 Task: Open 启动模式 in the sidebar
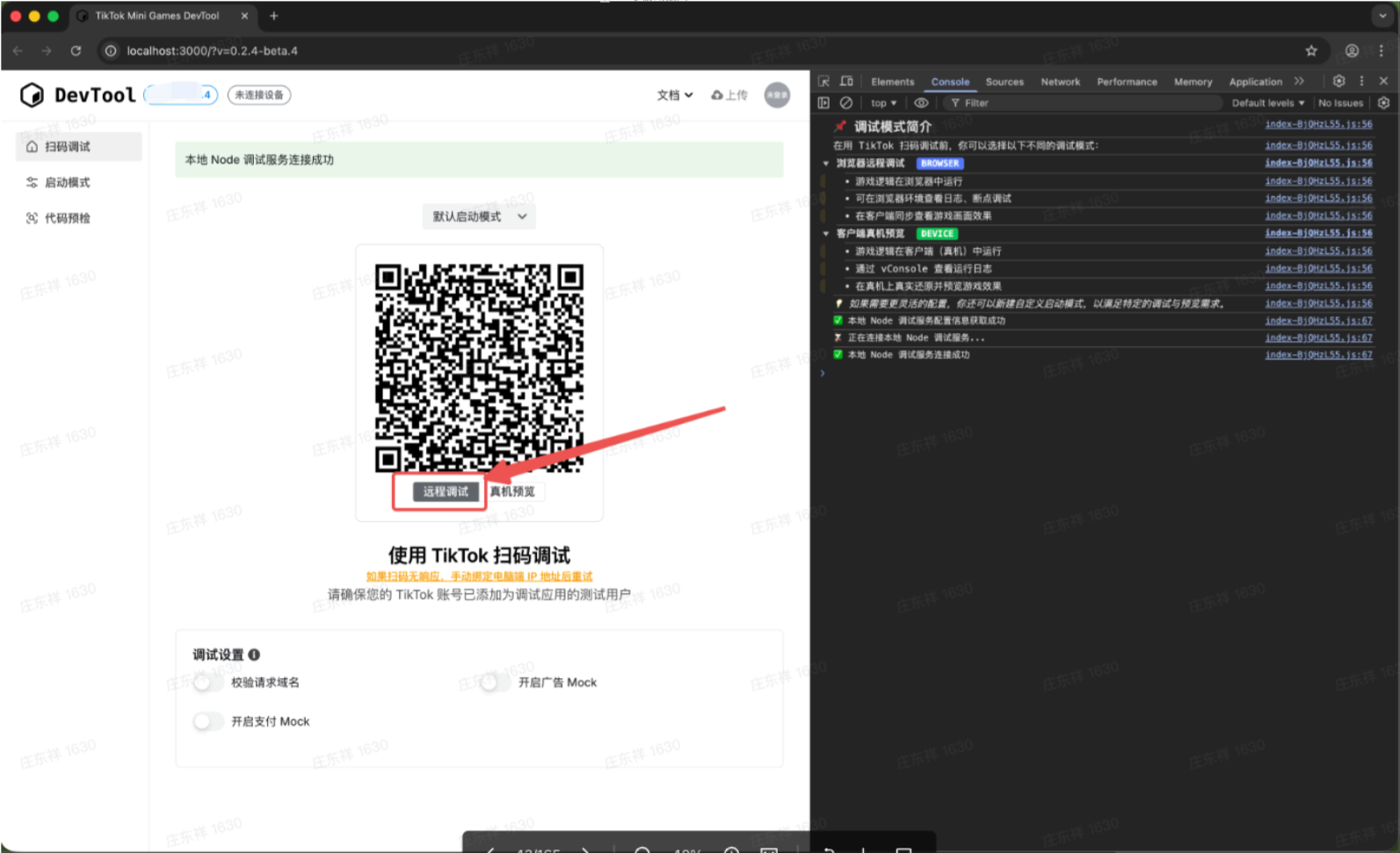pyautogui.click(x=68, y=183)
